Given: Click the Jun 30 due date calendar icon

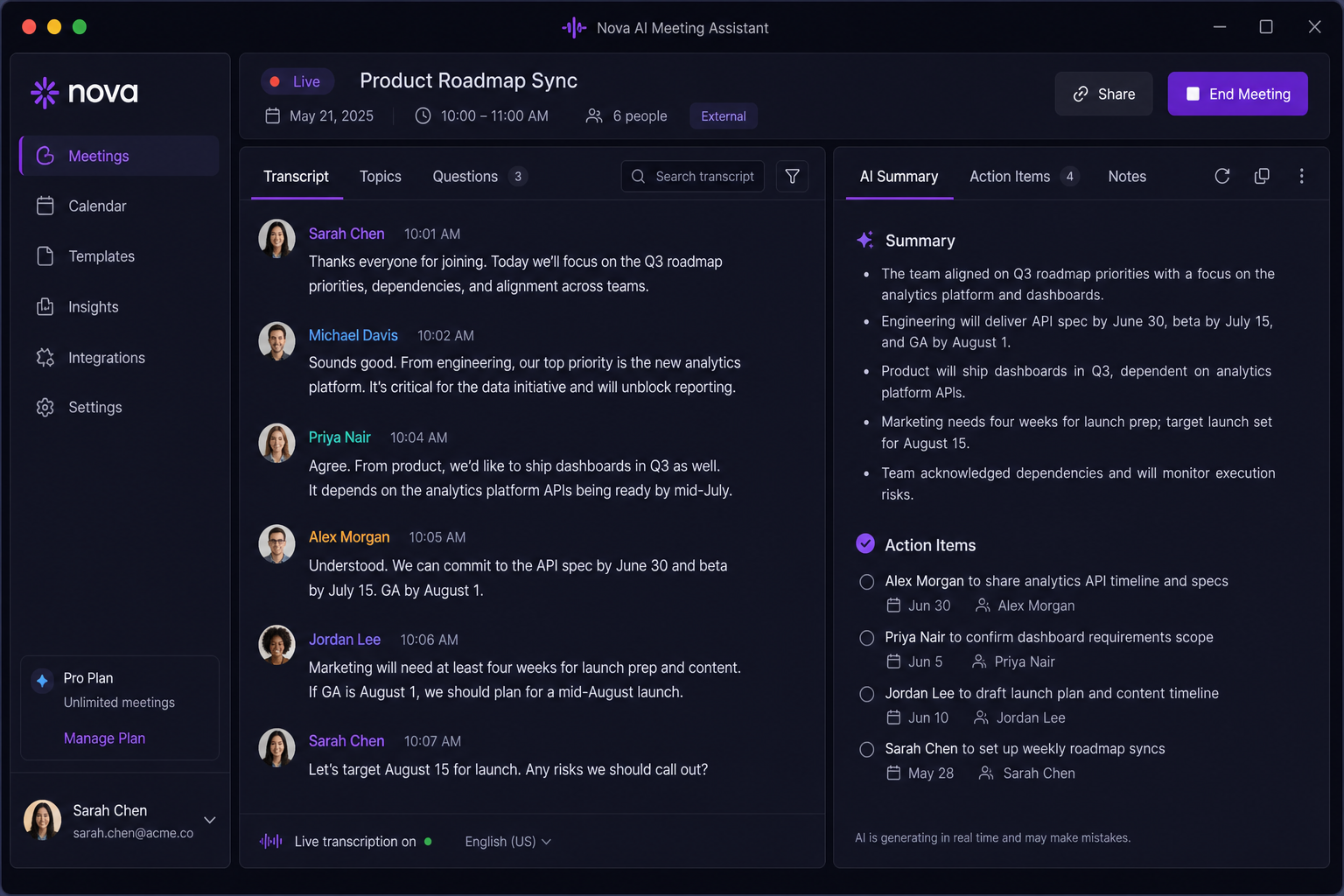Looking at the screenshot, I should click(x=893, y=605).
